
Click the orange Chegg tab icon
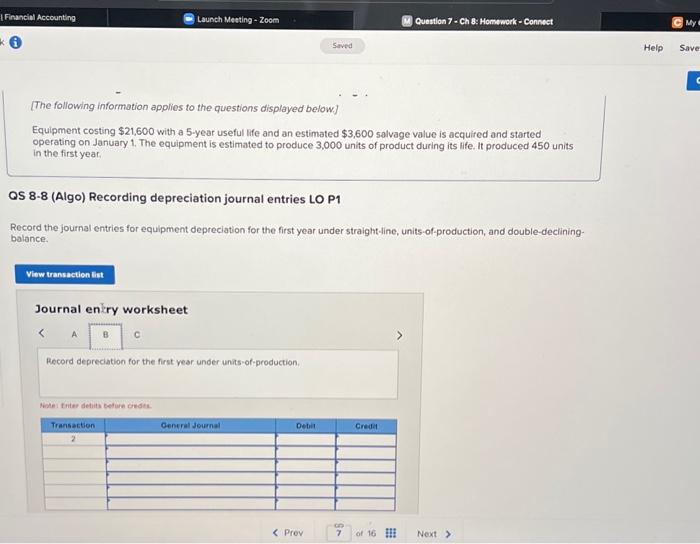tap(677, 22)
